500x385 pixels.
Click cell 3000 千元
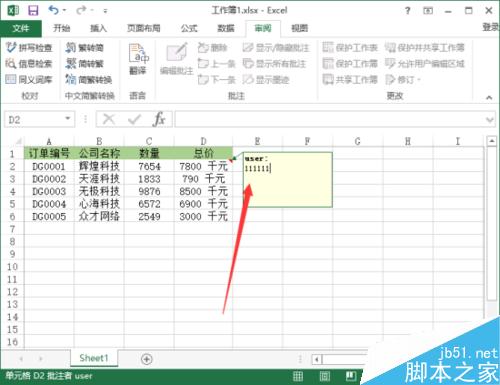203,216
